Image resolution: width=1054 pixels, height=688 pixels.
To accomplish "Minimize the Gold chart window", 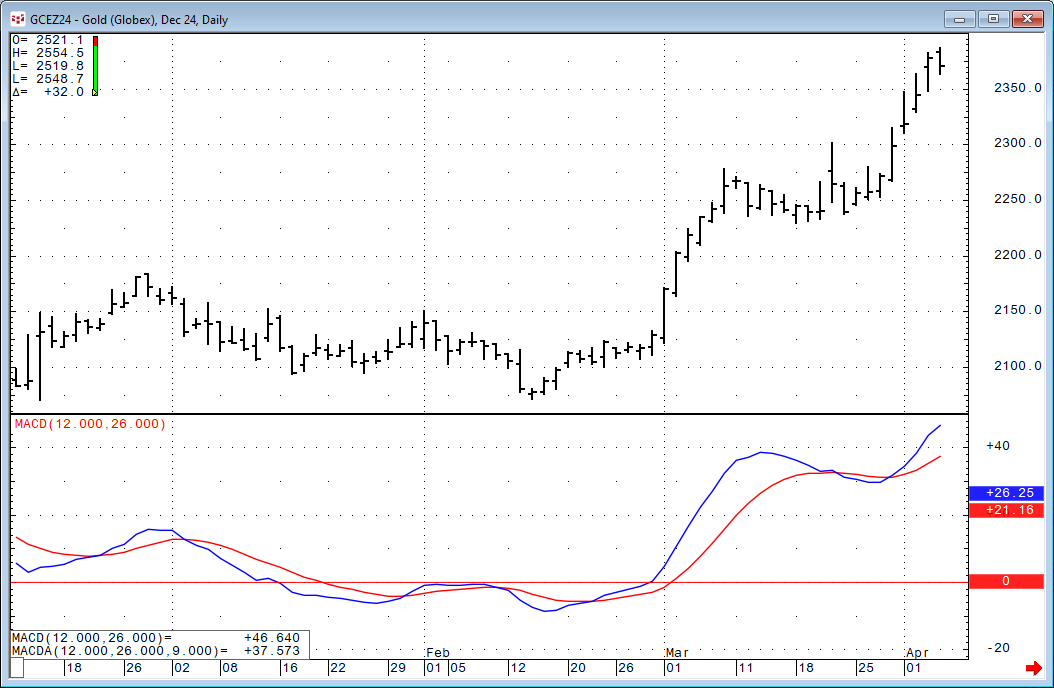I will [x=961, y=18].
